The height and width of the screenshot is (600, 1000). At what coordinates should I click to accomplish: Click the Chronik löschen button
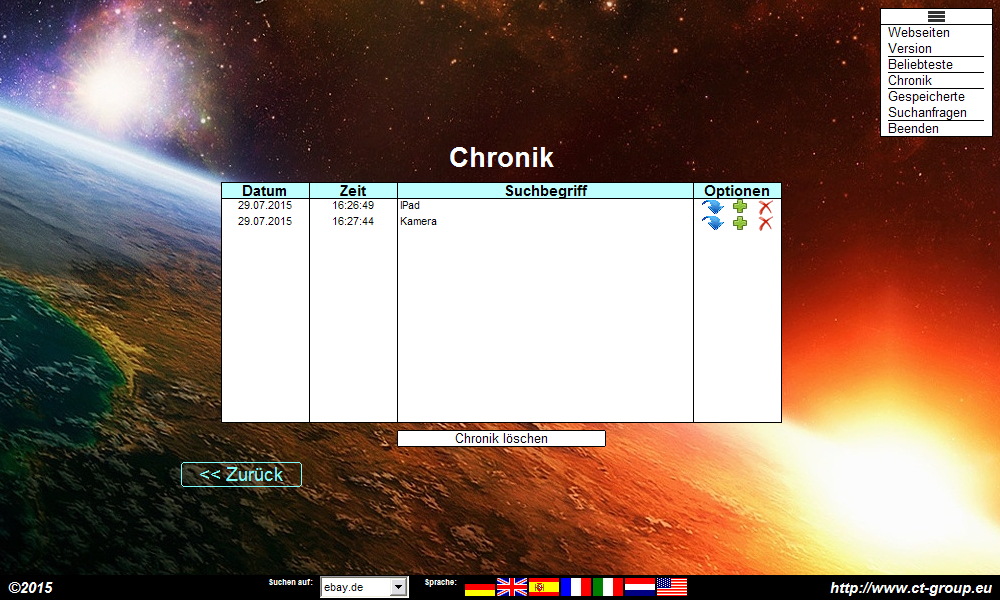(x=501, y=439)
